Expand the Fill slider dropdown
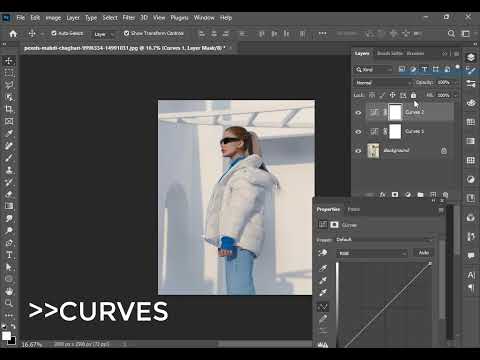 pos(456,95)
